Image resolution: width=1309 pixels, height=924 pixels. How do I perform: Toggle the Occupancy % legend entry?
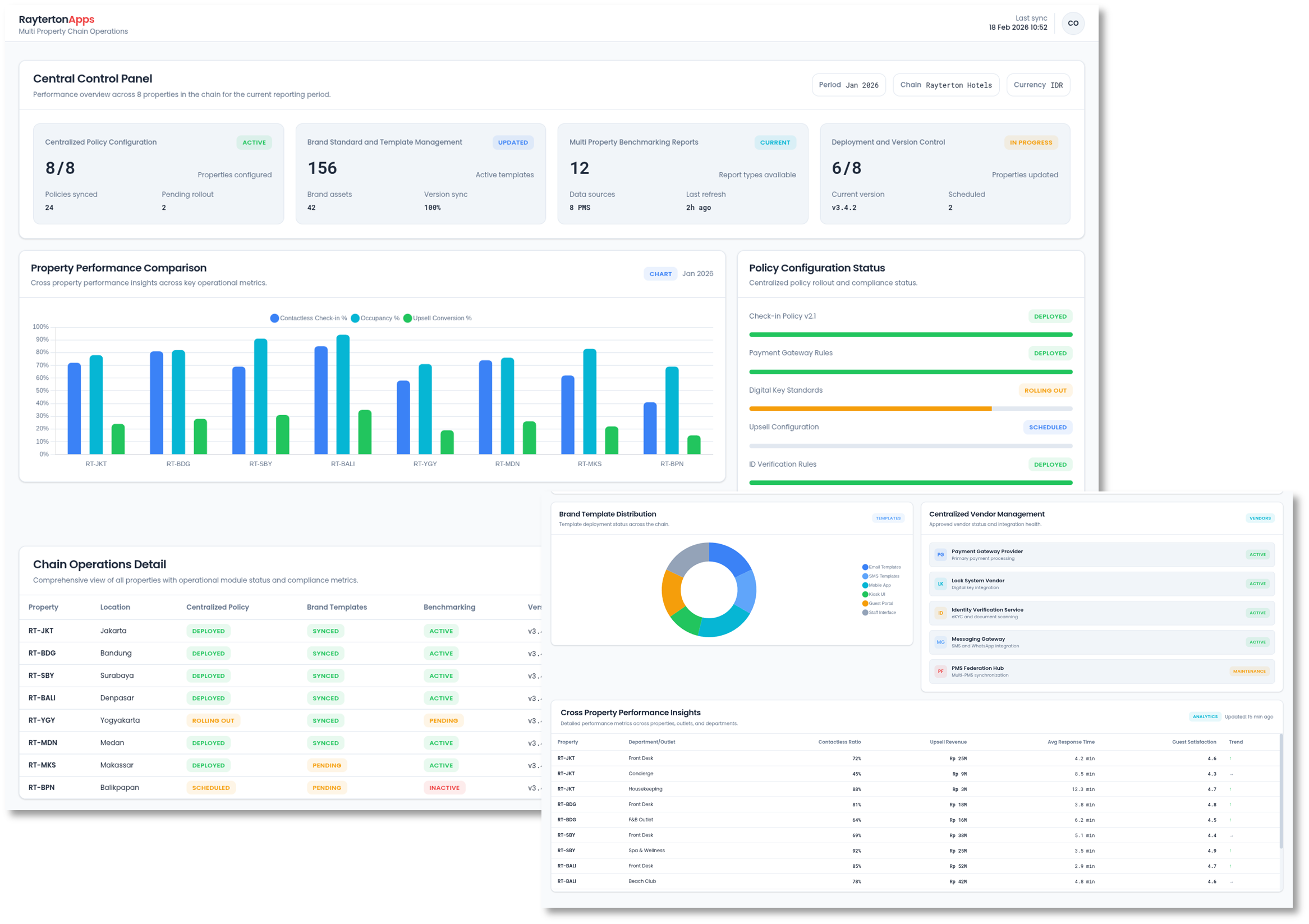coord(375,318)
